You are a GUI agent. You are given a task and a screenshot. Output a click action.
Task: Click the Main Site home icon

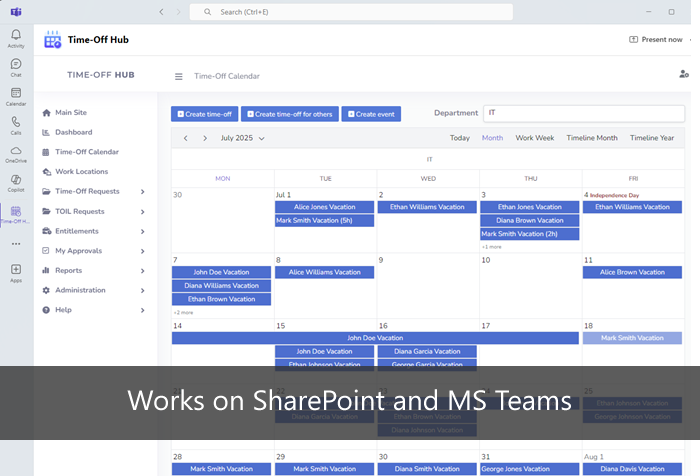pyautogui.click(x=46, y=113)
